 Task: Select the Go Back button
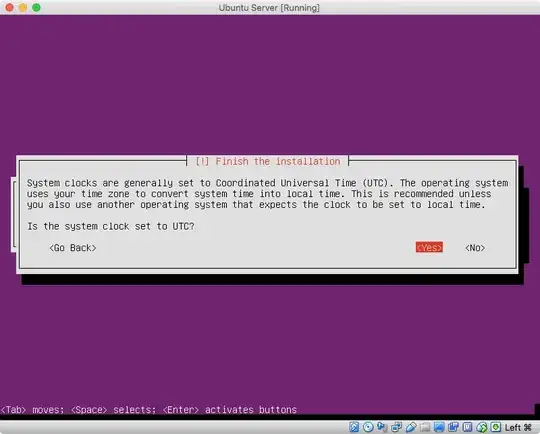[x=73, y=248]
